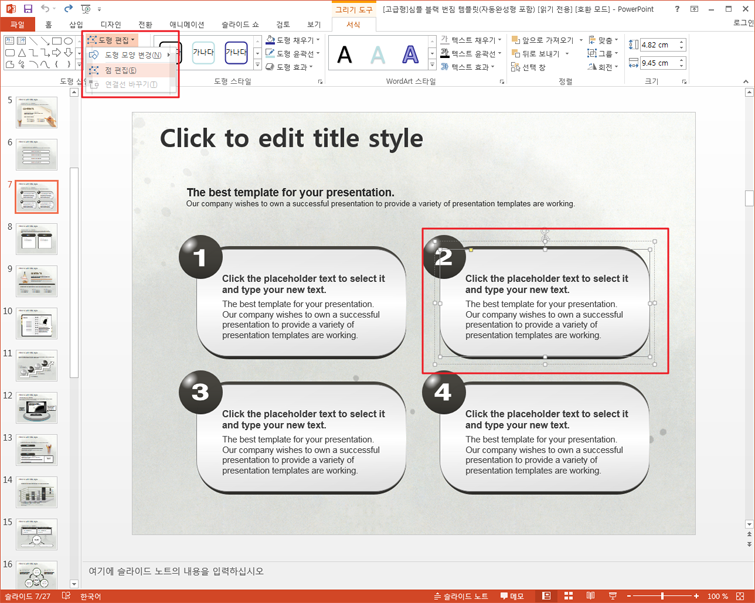Image resolution: width=755 pixels, height=603 pixels.
Task: Click the 뒤로 보내기 button
Action: (x=536, y=53)
